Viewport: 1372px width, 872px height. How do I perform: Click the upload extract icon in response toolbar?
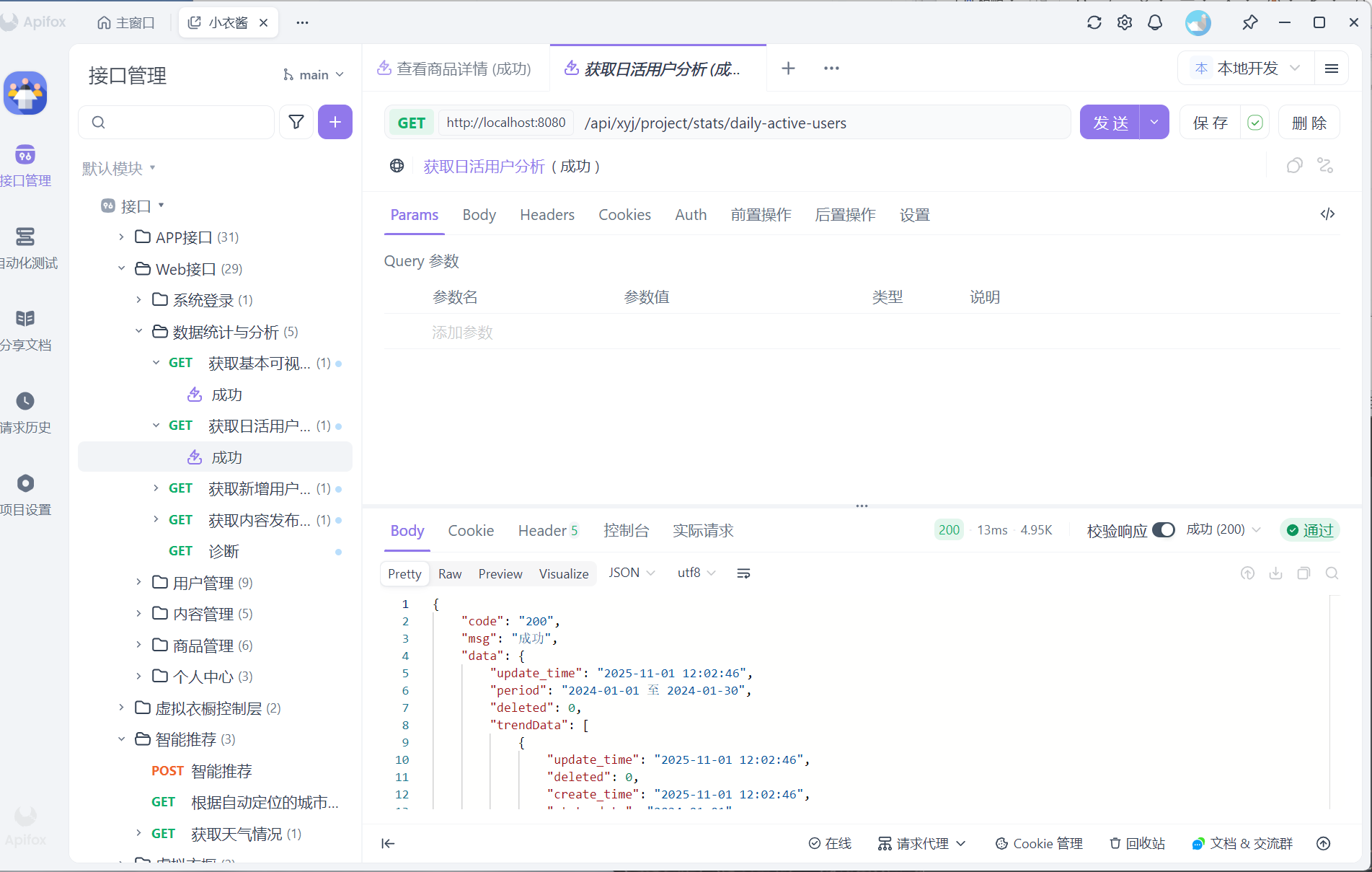pyautogui.click(x=1247, y=573)
